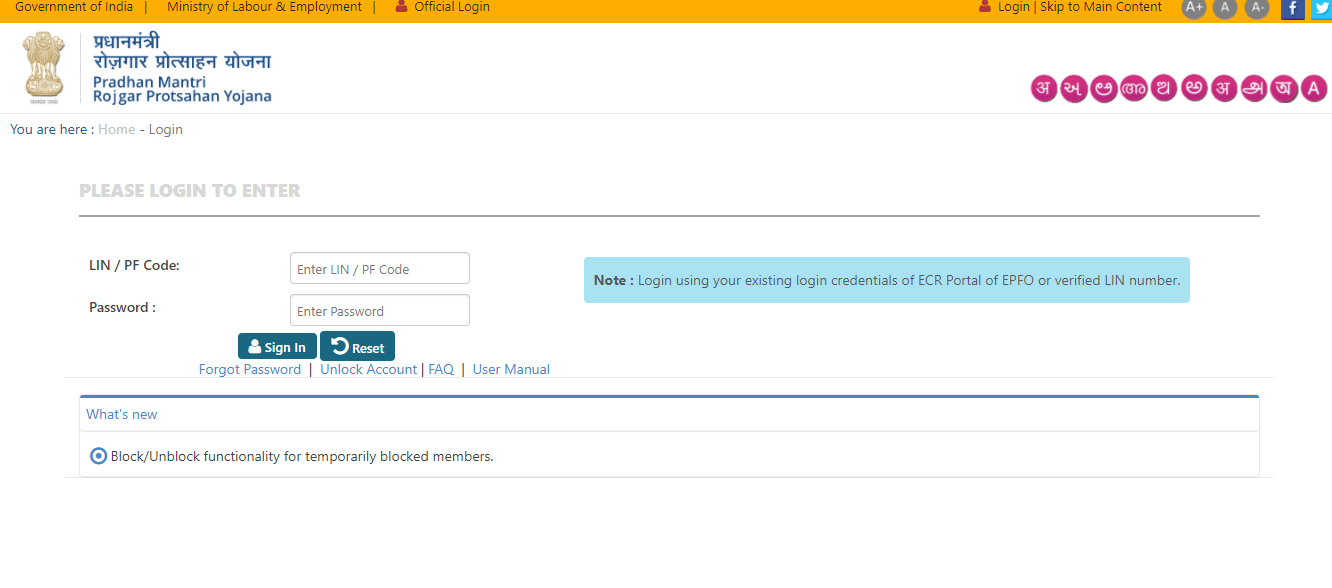Click the 'LIN / PF Code:' label
The width and height of the screenshot is (1332, 588).
[x=134, y=265]
